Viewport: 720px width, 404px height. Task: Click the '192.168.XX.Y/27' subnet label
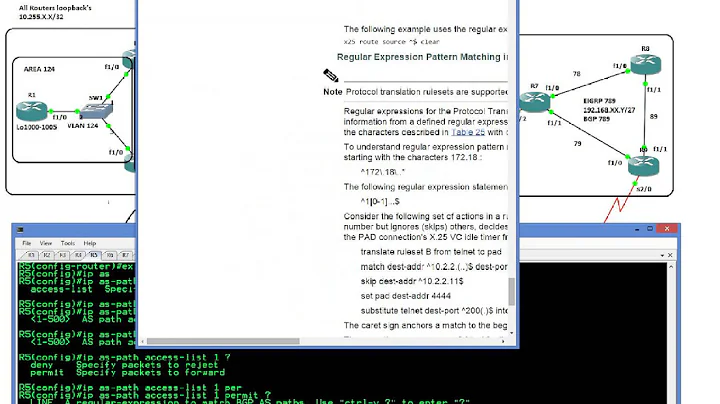[609, 110]
